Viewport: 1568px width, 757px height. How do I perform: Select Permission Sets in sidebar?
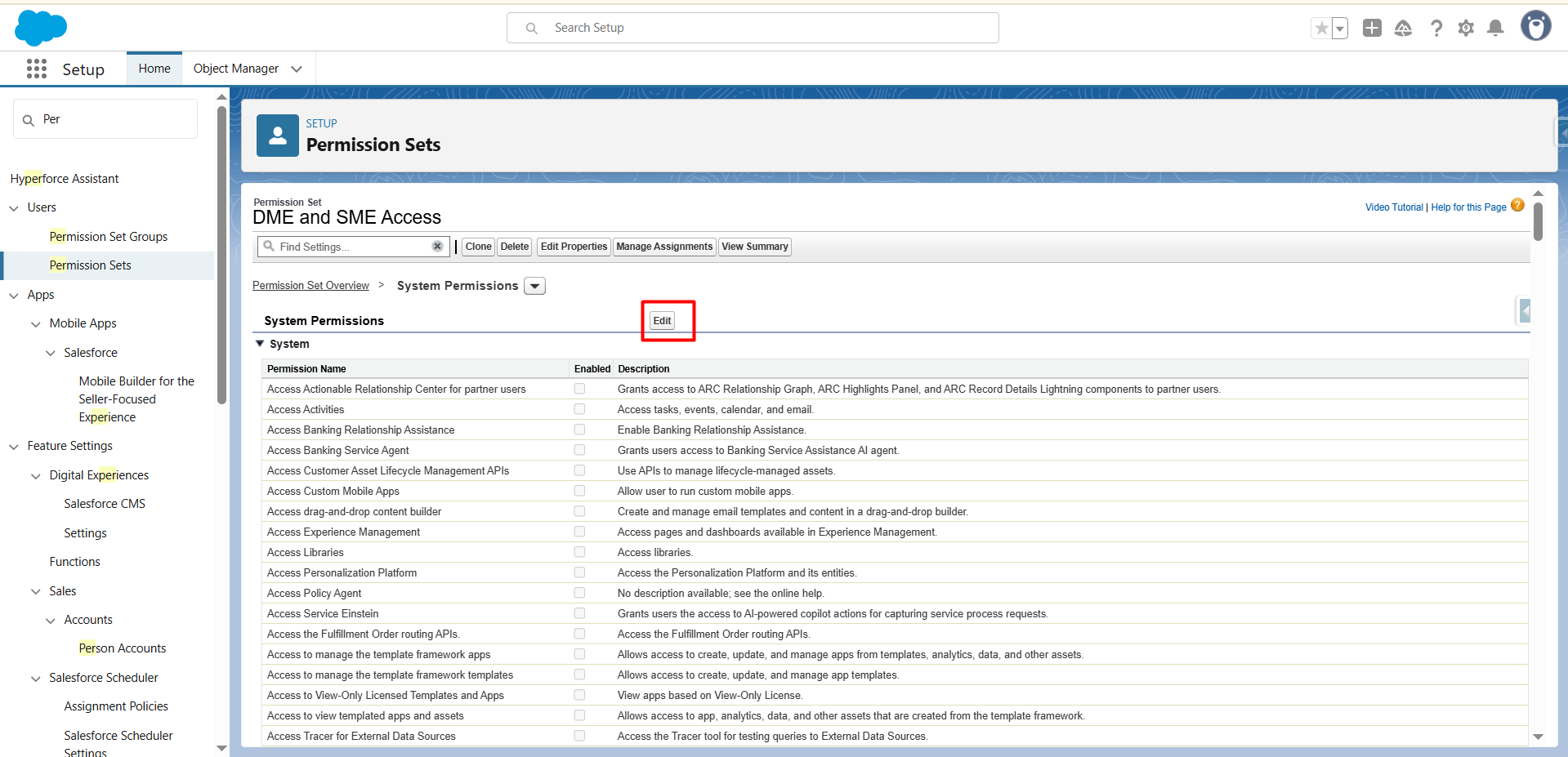[x=90, y=265]
